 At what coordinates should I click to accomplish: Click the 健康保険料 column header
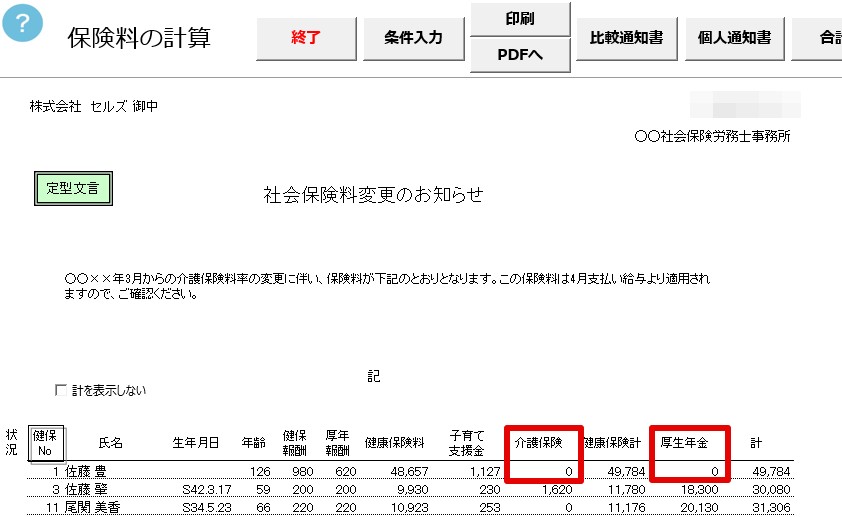pos(395,443)
